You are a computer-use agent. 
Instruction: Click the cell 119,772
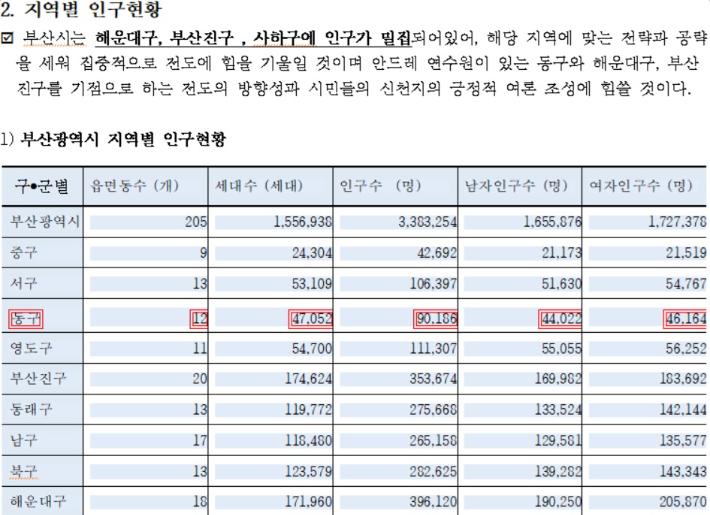pos(308,409)
